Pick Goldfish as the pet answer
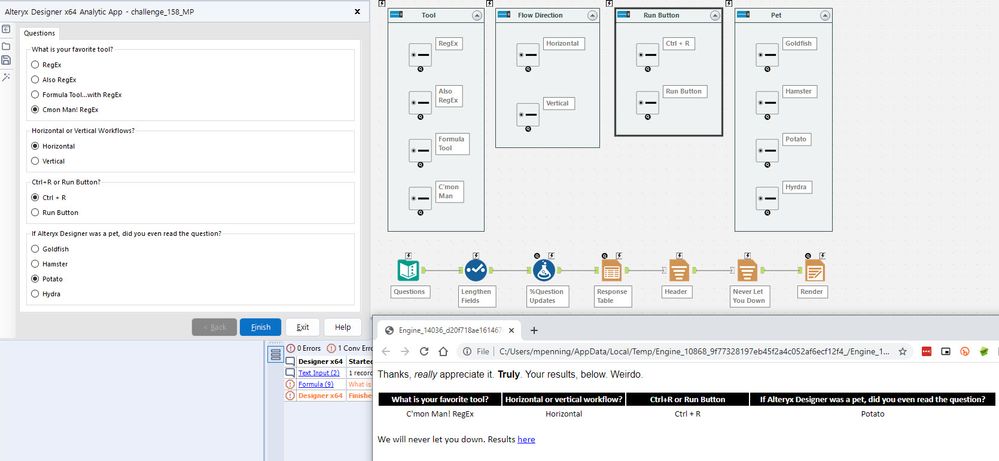The image size is (999, 461). click(x=35, y=250)
